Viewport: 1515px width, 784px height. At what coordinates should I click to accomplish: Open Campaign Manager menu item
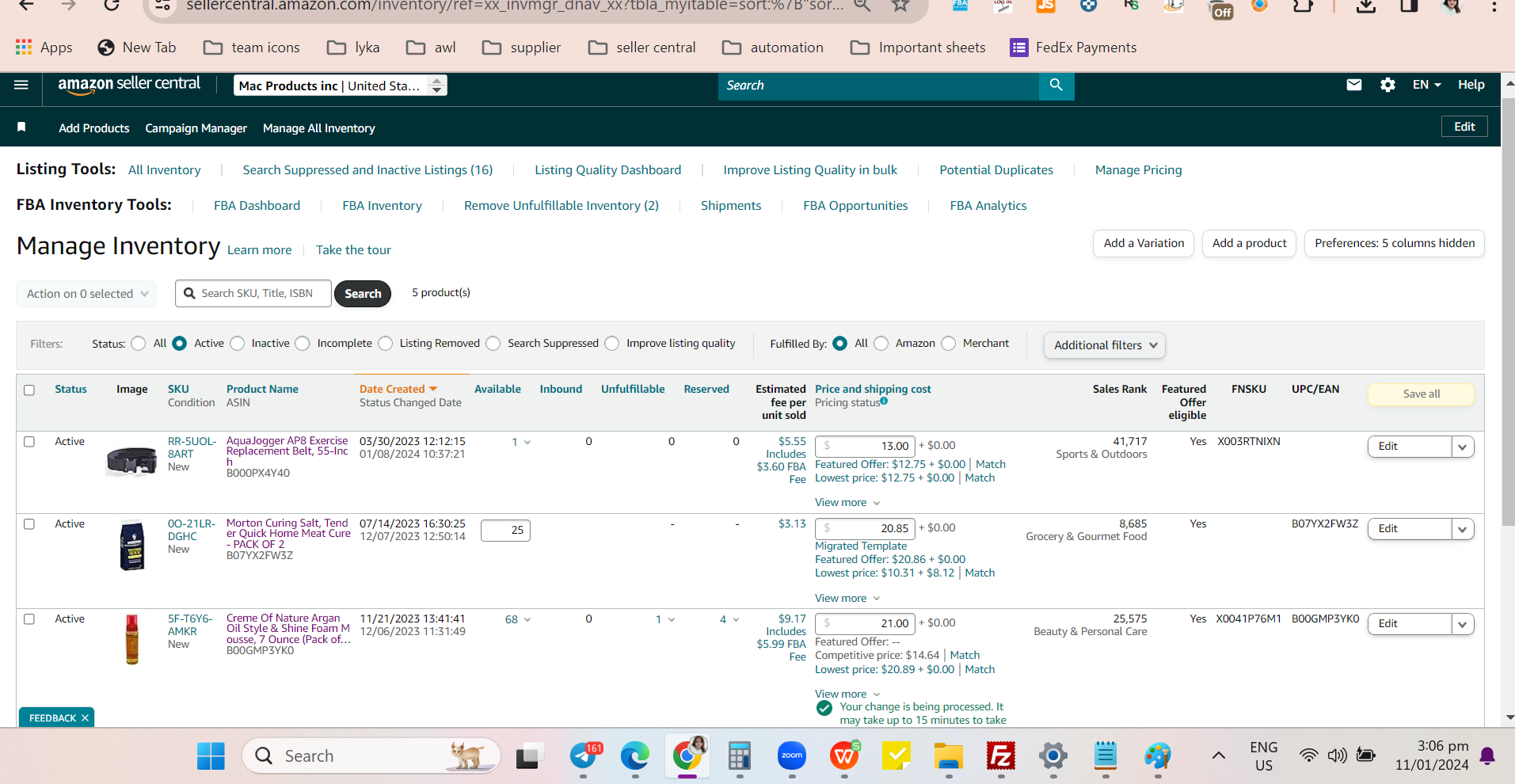pos(196,128)
